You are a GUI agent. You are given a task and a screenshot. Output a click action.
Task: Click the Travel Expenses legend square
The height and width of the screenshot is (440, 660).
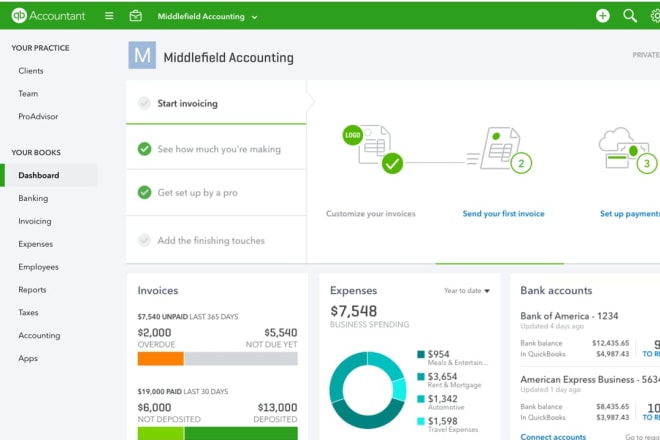(x=420, y=421)
